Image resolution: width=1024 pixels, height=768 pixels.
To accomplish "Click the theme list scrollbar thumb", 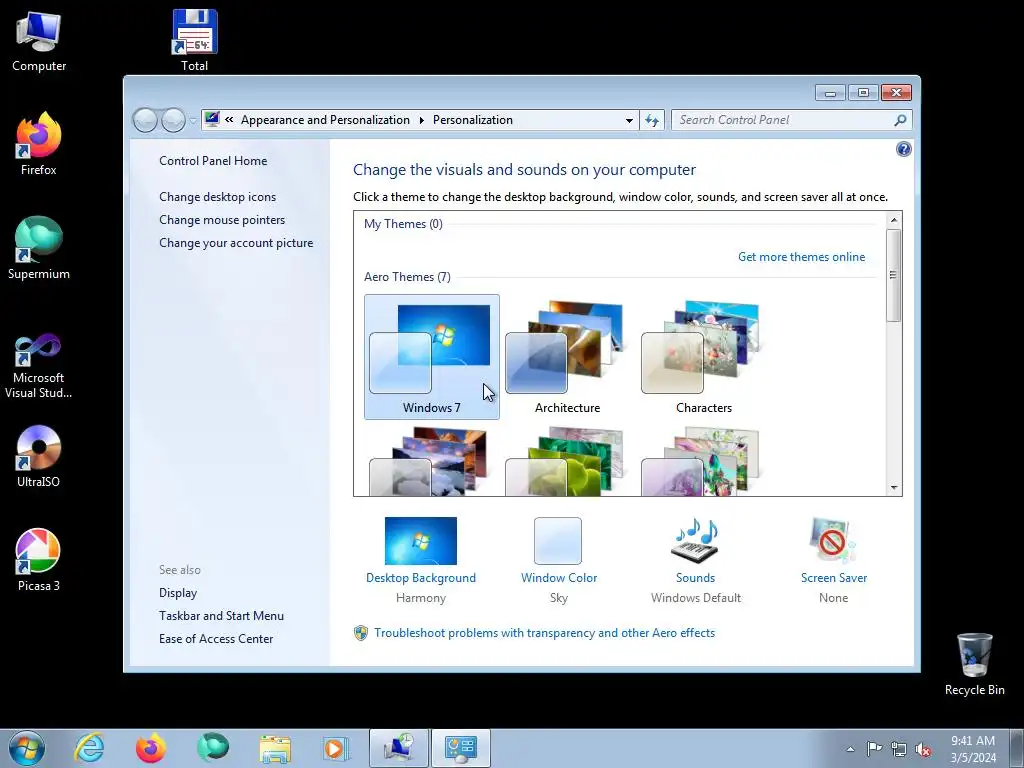I will click(893, 275).
